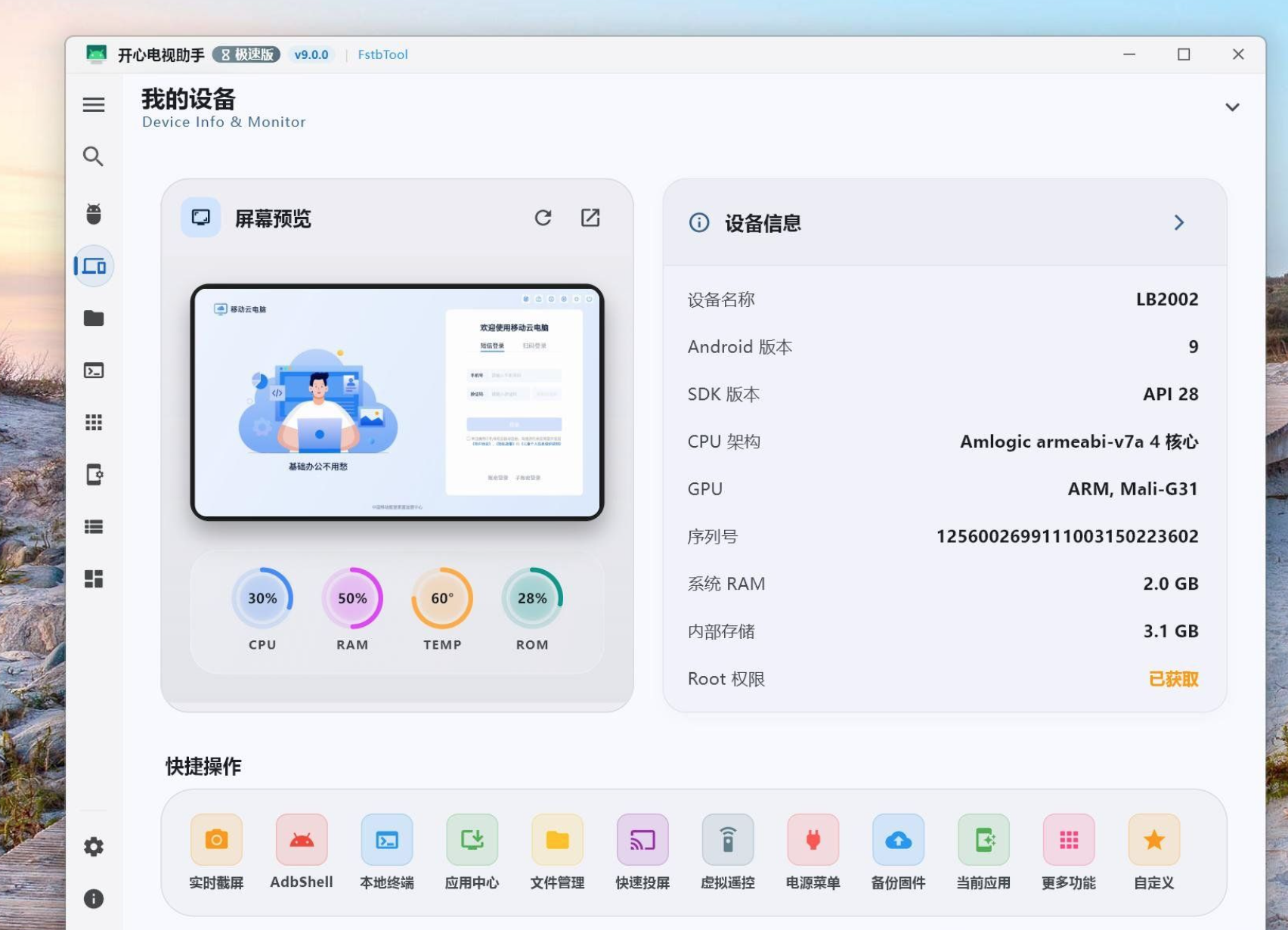The height and width of the screenshot is (930, 1288).
Task: Open the 电源菜单 shortcut
Action: tap(813, 853)
